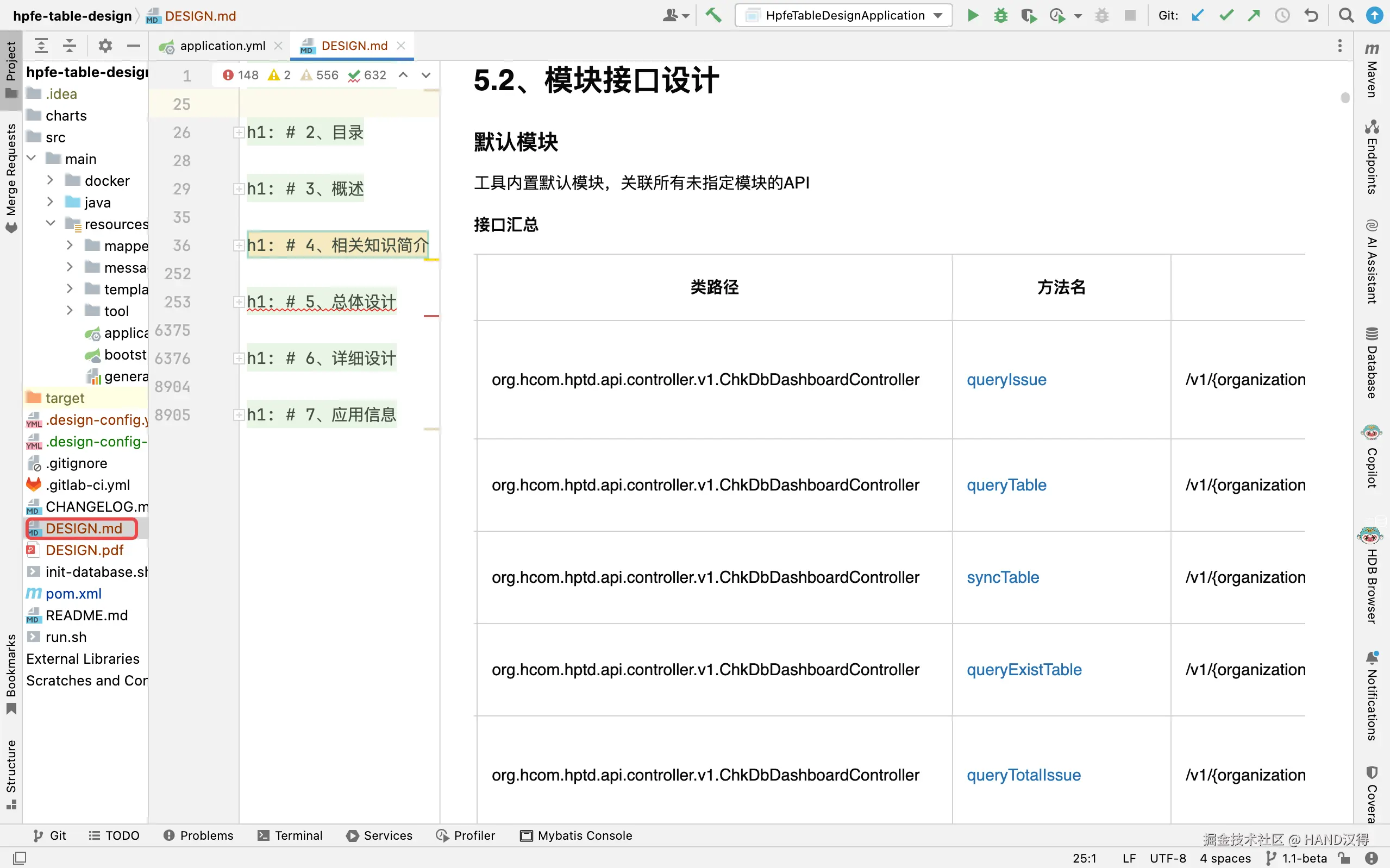Screen dimensions: 1390x868
Task: Toggle fold on 总体设计 heading line
Action: click(x=238, y=302)
